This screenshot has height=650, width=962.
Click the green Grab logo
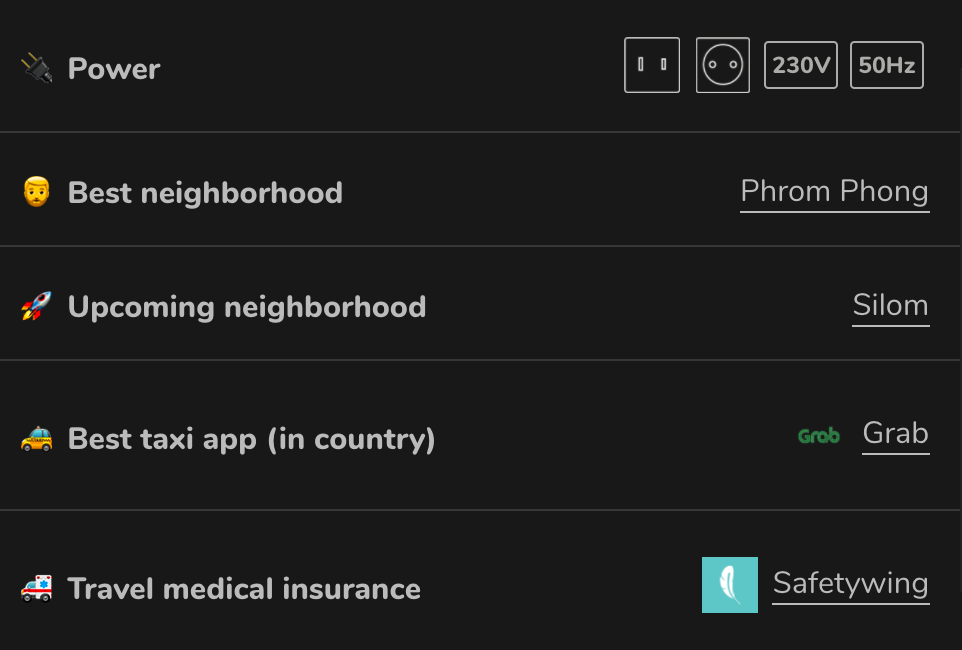(818, 436)
